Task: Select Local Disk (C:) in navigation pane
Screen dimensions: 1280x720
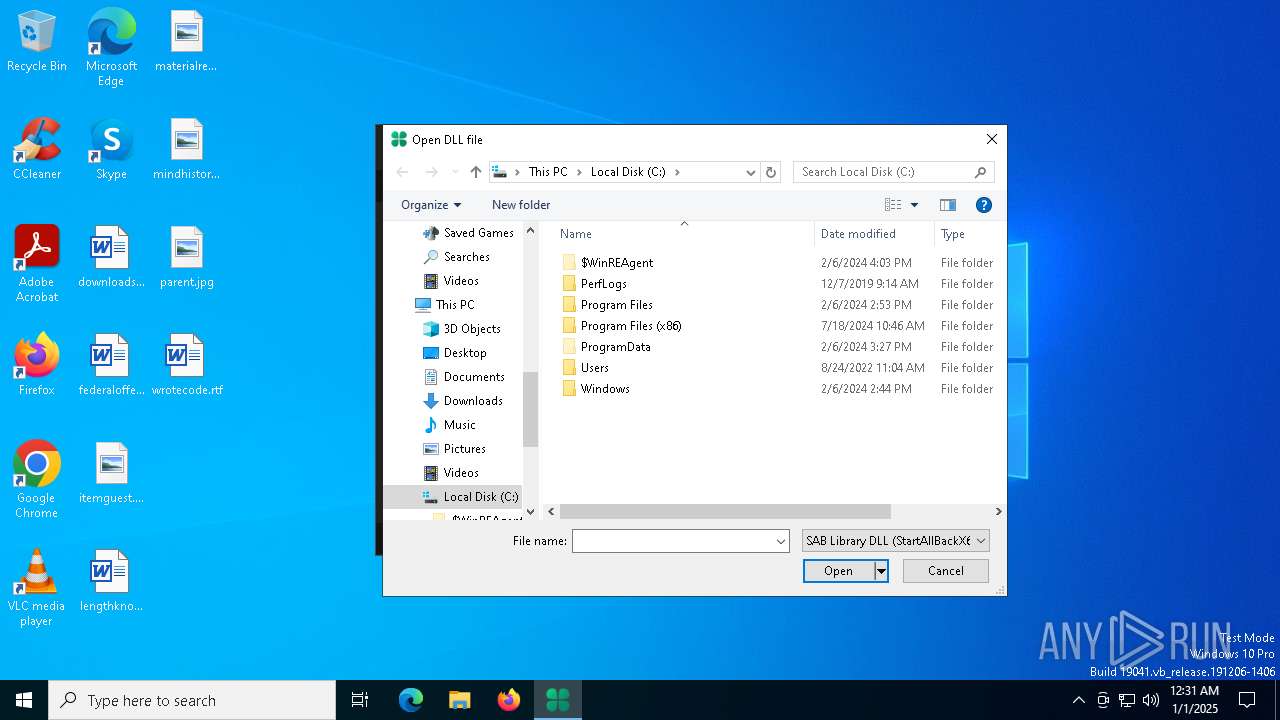Action: tap(452, 497)
